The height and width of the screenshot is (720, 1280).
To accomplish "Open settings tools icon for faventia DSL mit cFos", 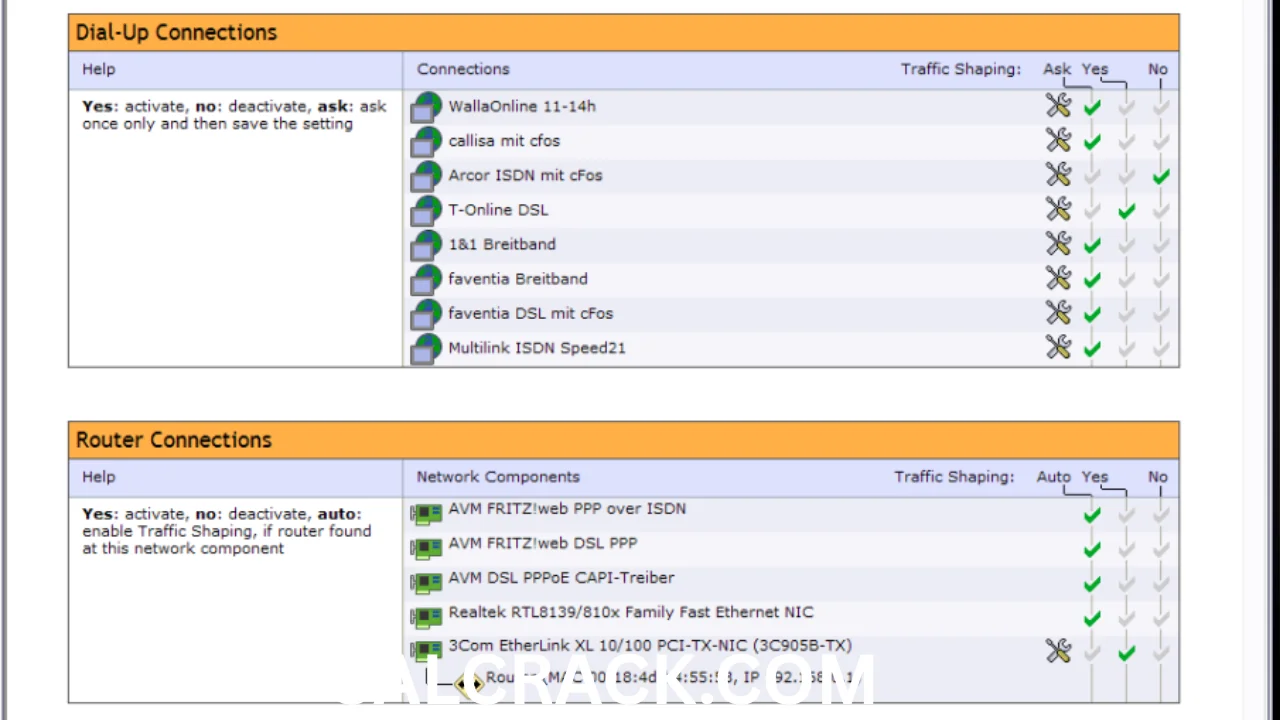I will tap(1058, 313).
